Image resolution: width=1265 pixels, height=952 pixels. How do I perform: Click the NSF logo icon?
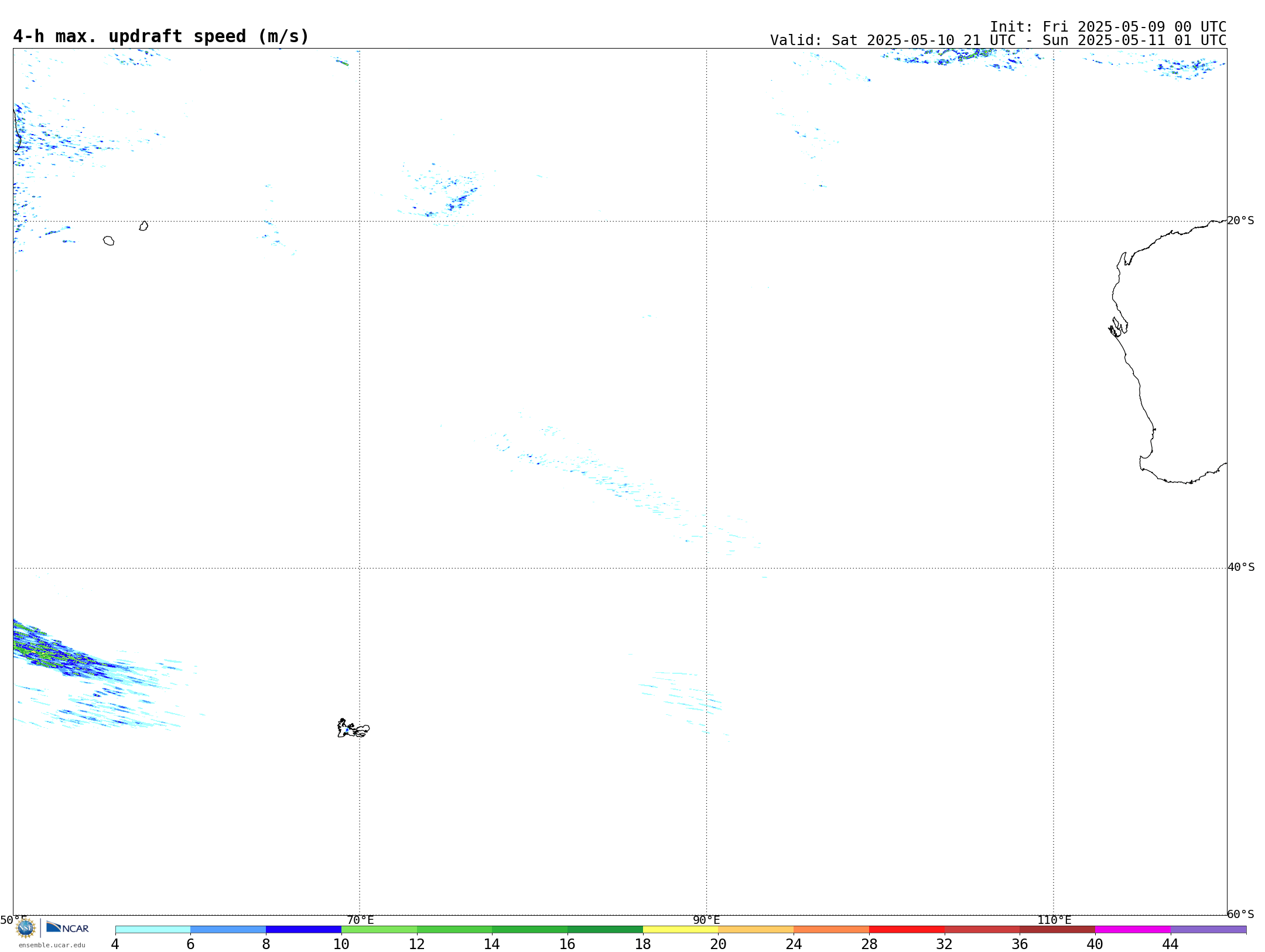[x=26, y=928]
